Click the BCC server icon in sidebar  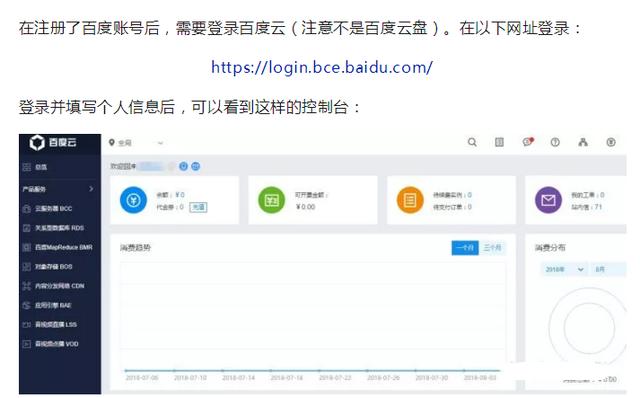coord(27,209)
